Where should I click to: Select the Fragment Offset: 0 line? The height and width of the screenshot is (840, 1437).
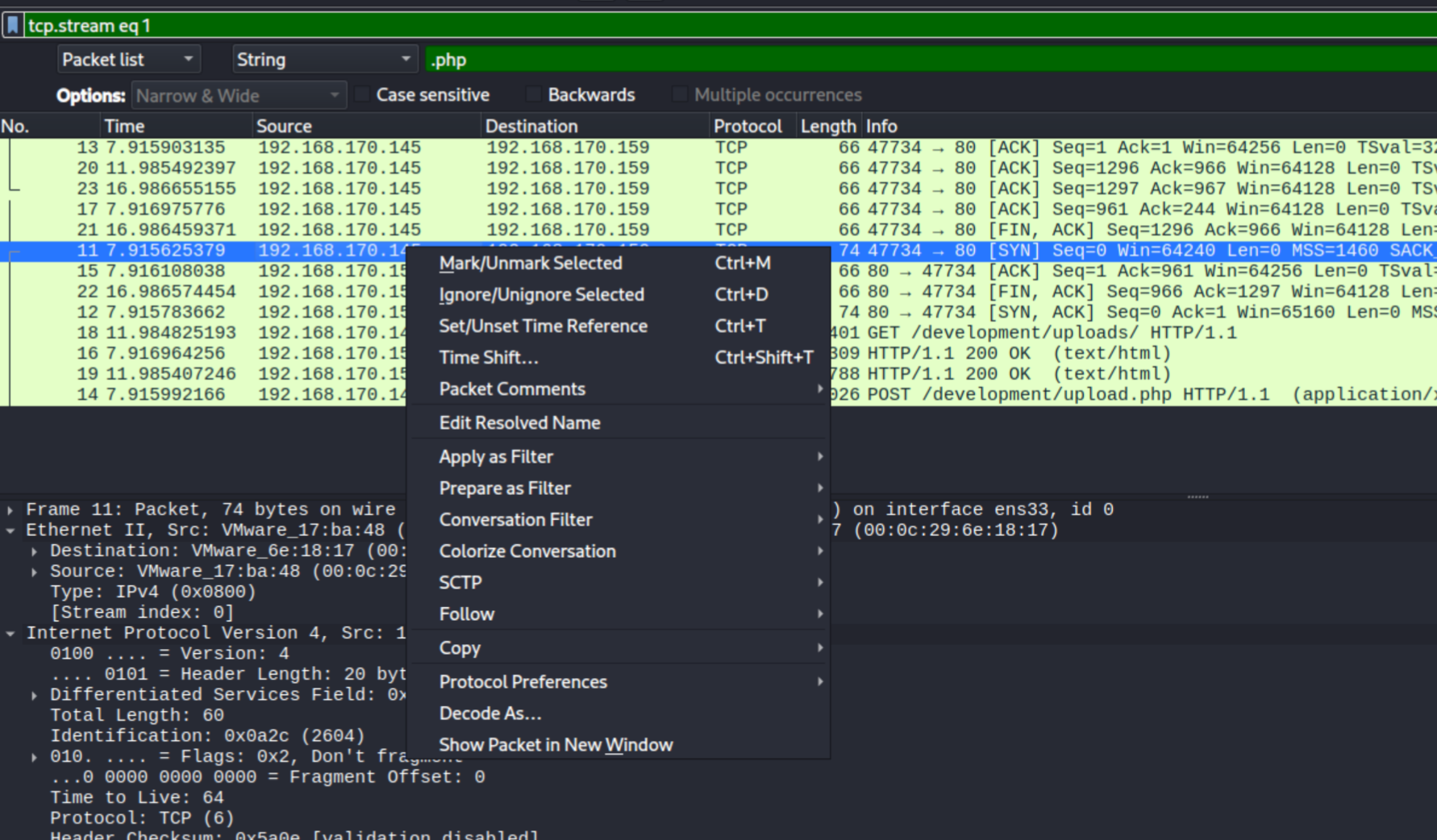click(268, 777)
